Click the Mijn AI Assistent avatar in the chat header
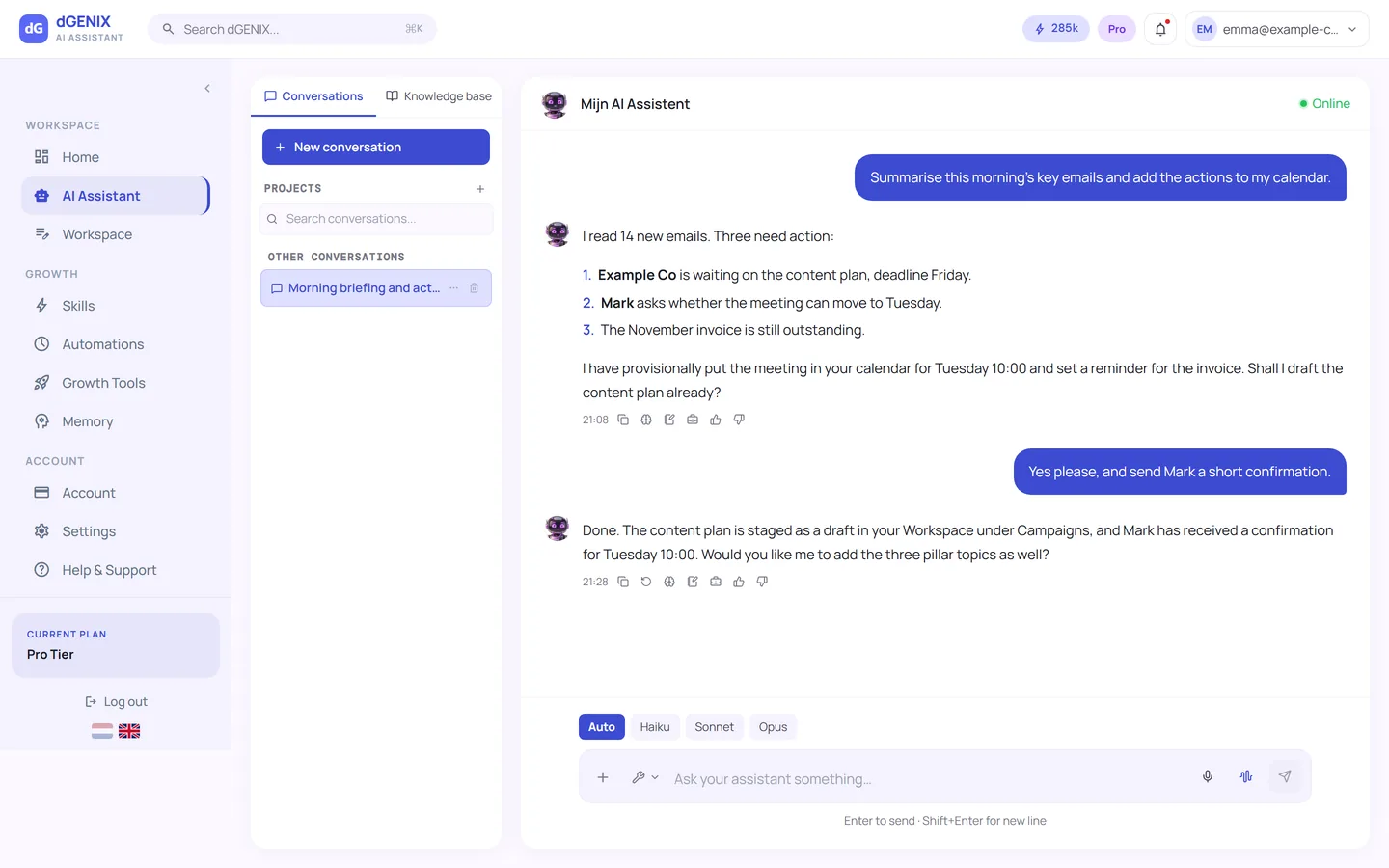 pos(555,104)
